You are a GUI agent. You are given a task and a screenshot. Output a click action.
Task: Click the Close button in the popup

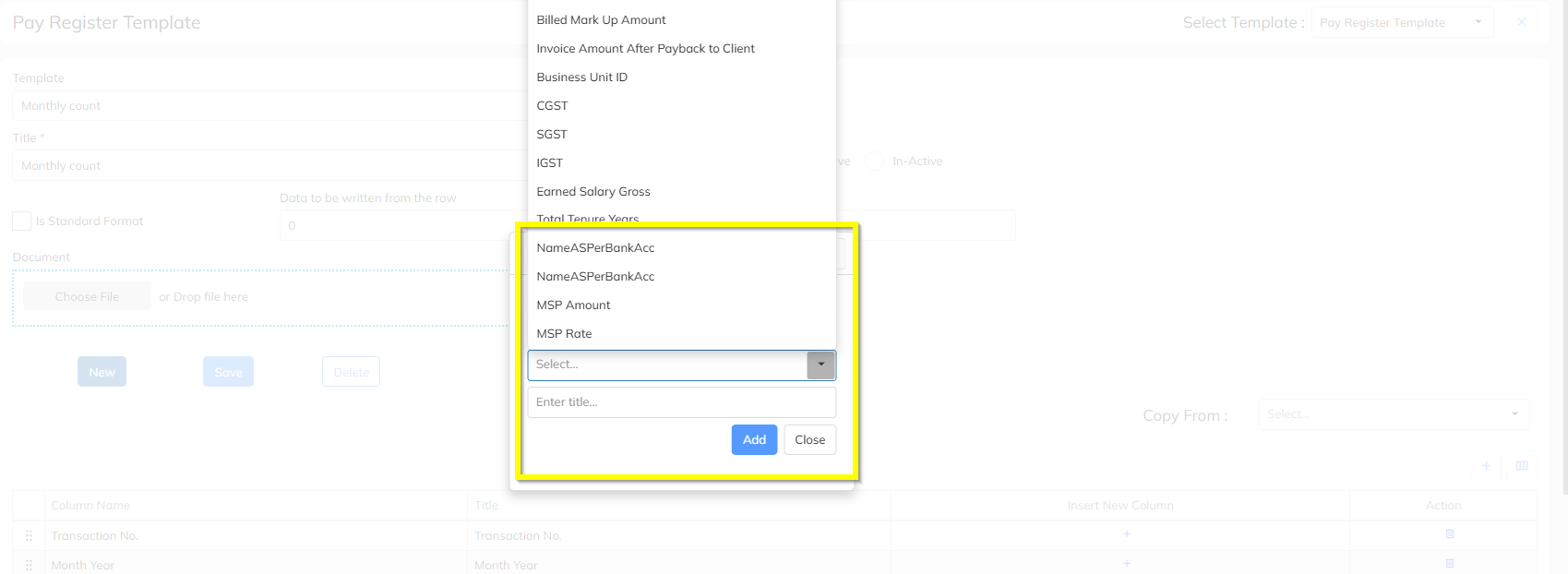tap(809, 440)
